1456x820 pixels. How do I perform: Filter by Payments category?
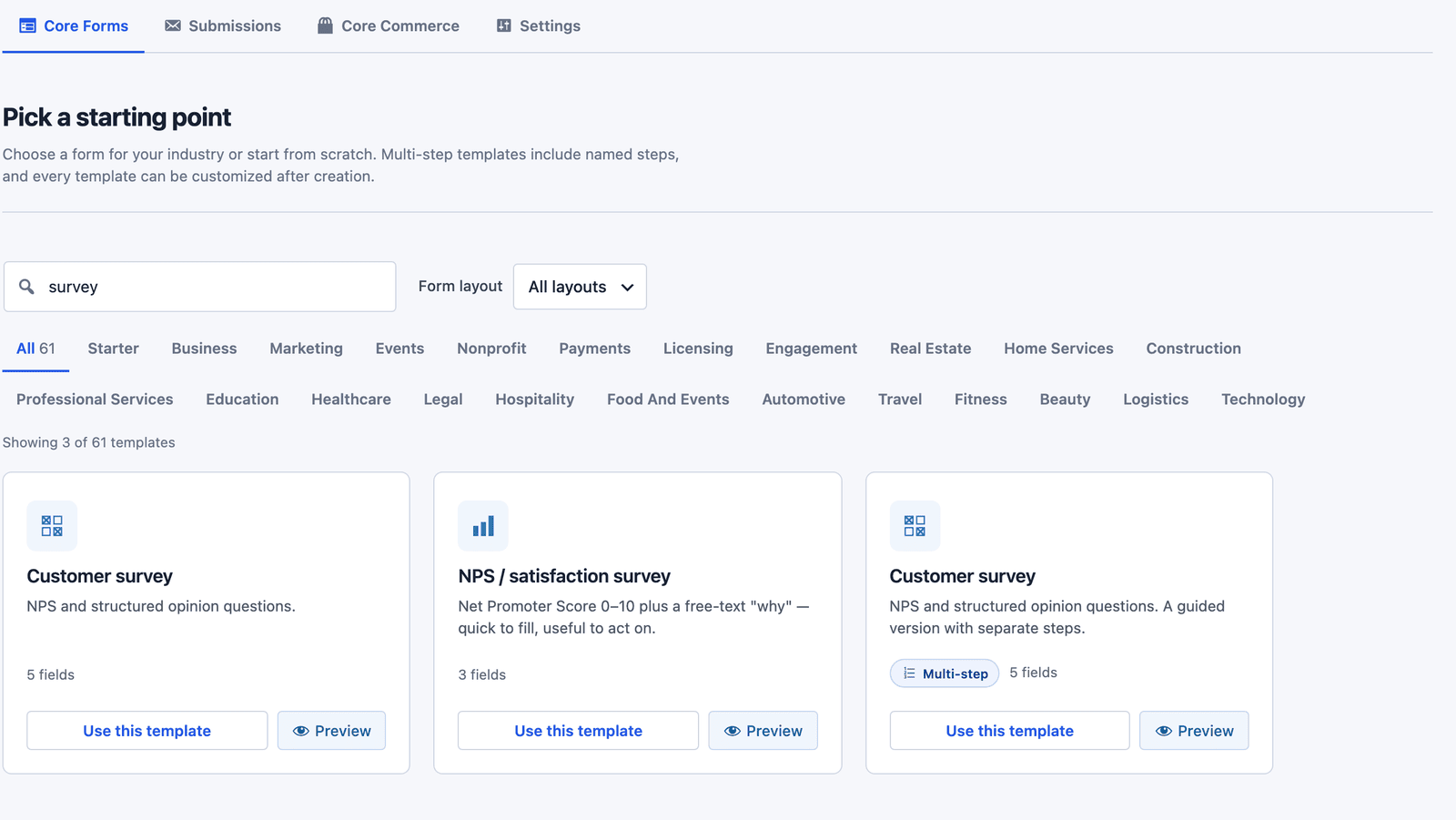(x=594, y=349)
